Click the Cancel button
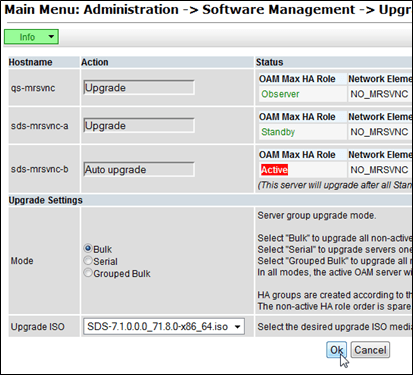This screenshot has width=413, height=375. 370,350
